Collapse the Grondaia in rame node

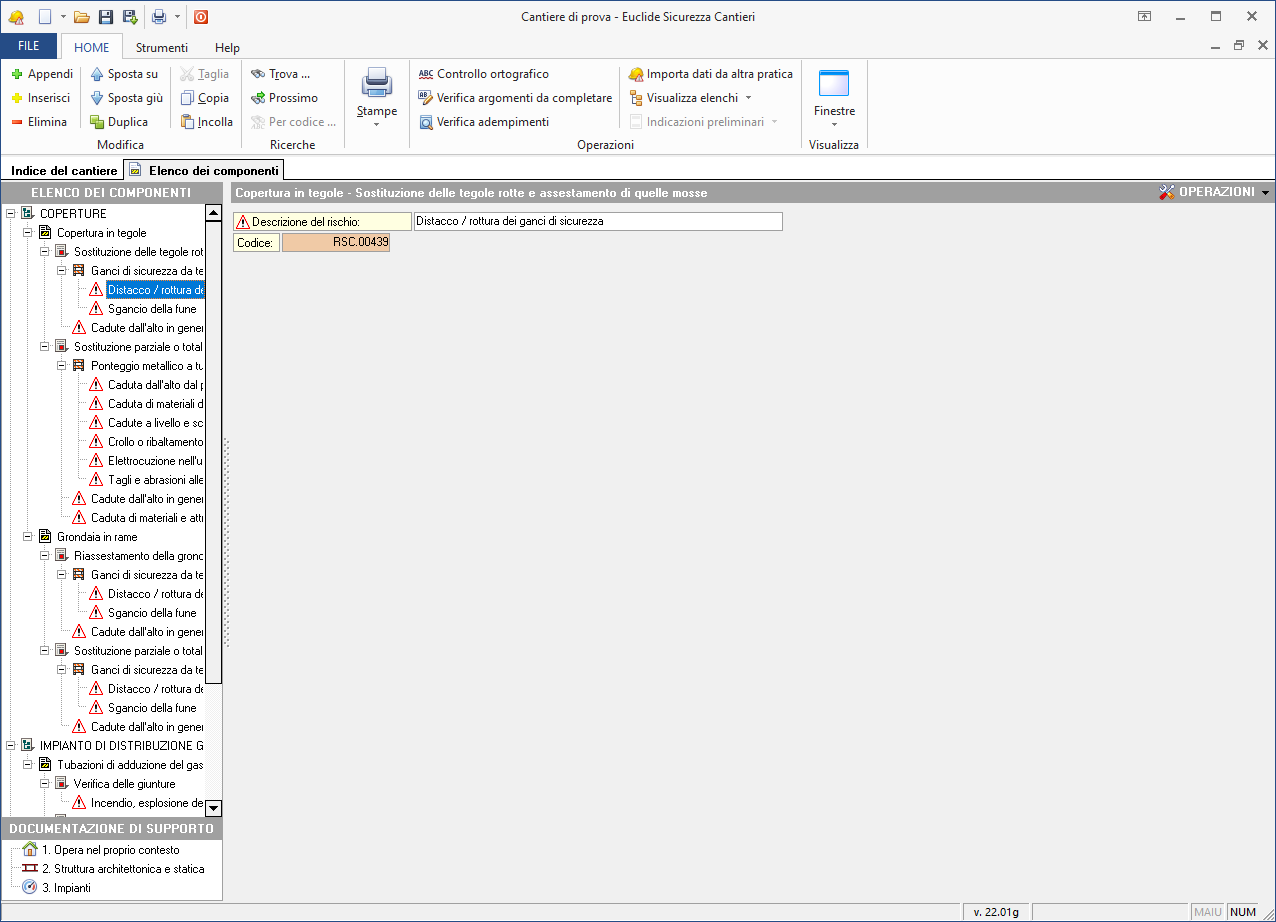tap(28, 537)
